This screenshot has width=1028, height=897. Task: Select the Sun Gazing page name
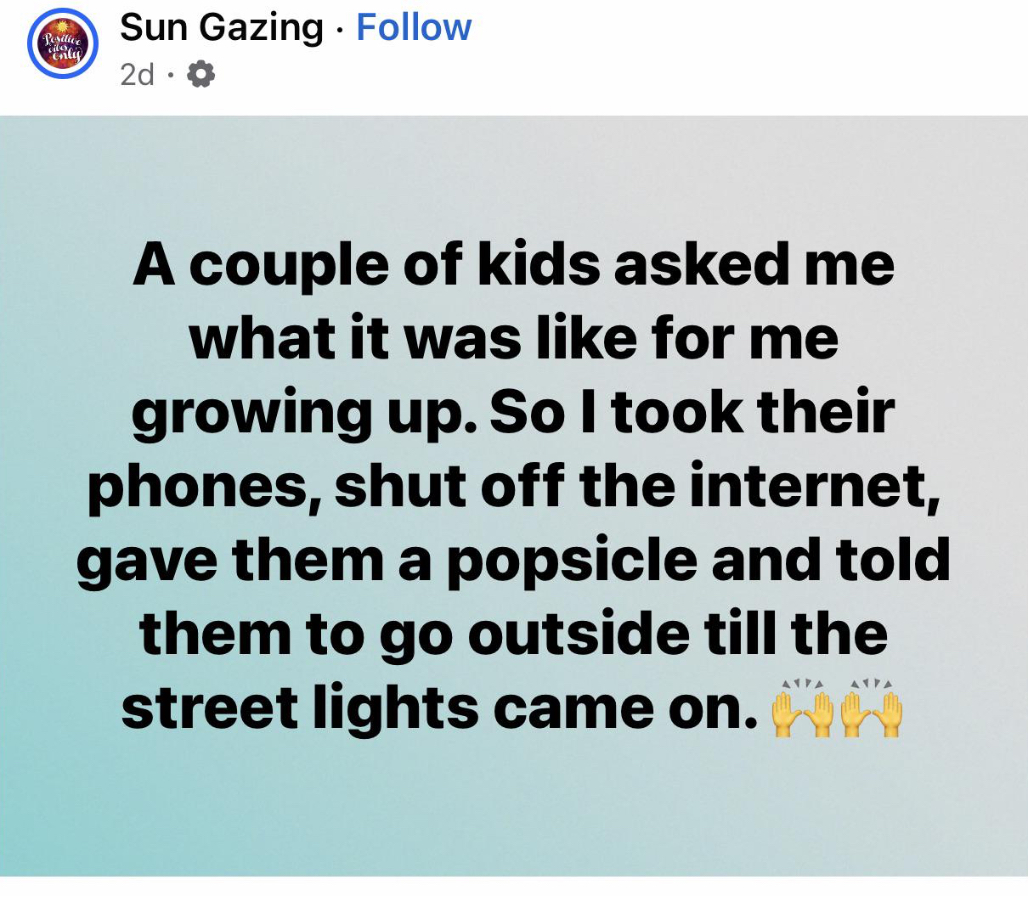point(222,28)
